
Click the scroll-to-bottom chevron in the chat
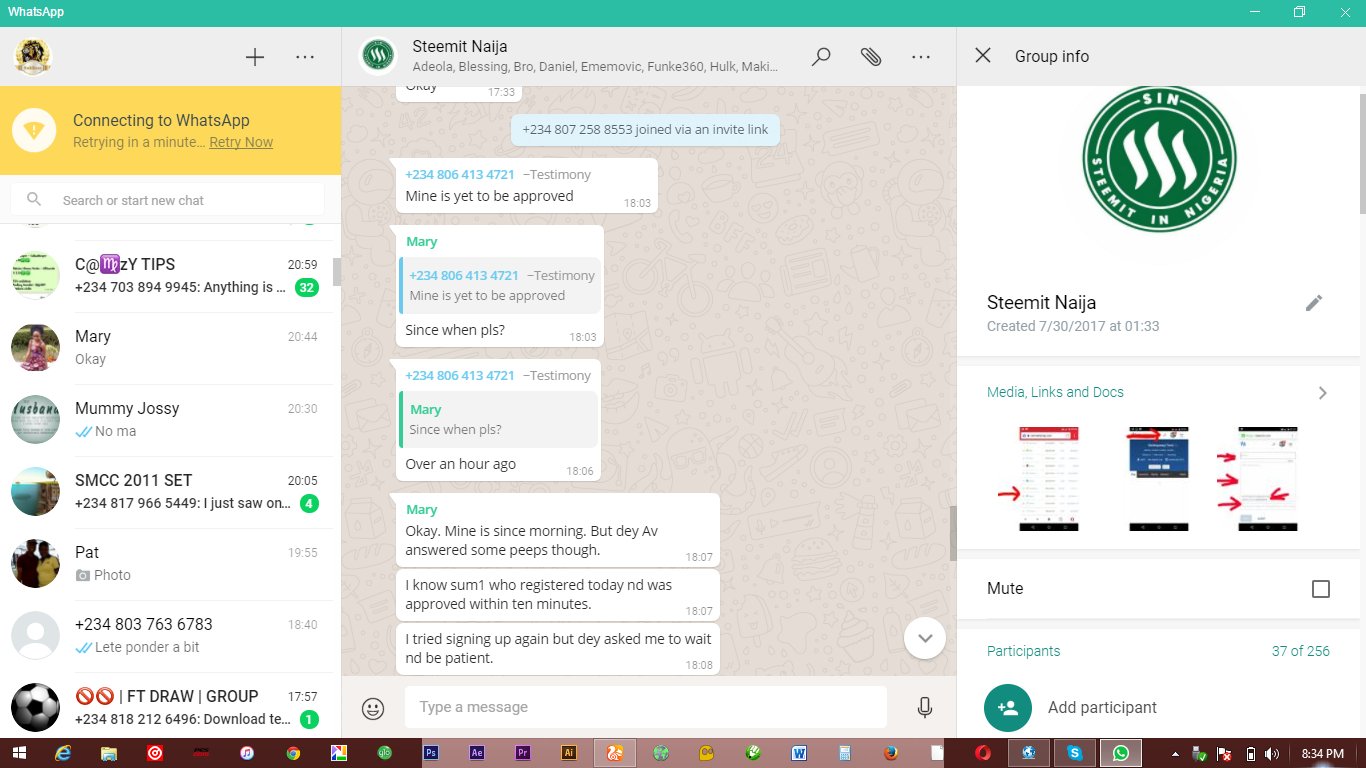click(x=924, y=637)
